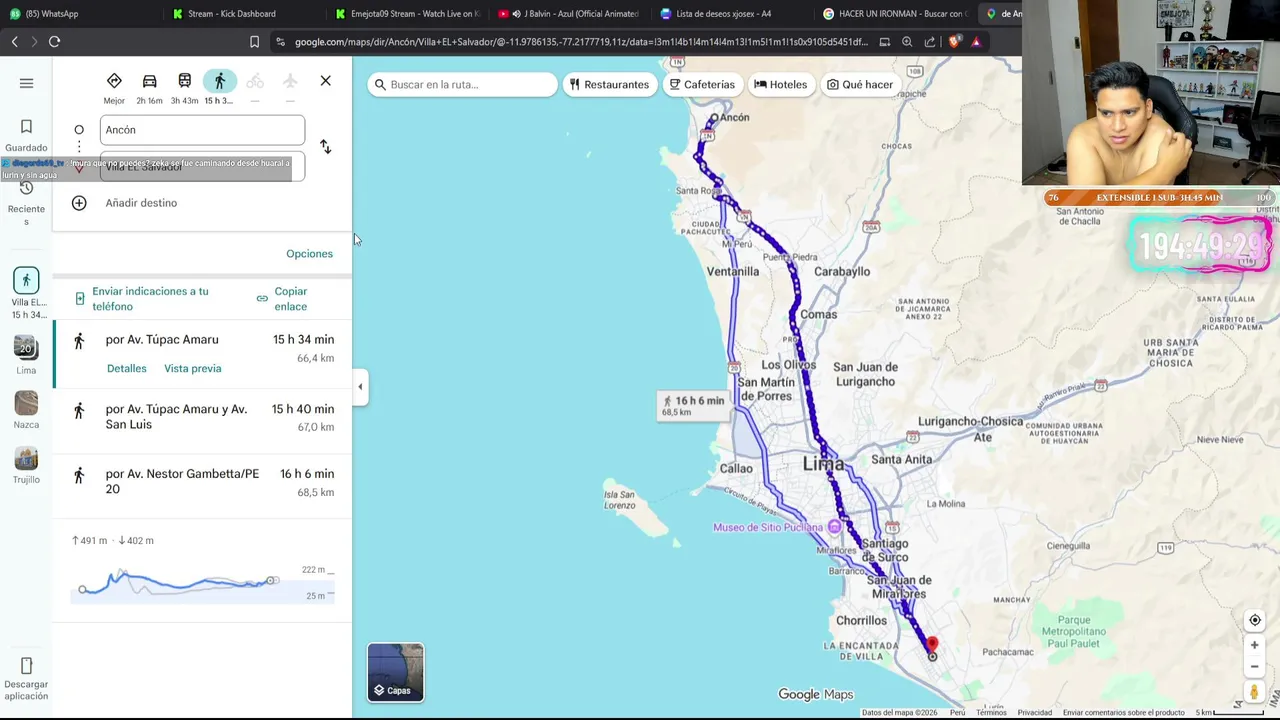Close the directions panel
The image size is (1280, 720).
325,81
